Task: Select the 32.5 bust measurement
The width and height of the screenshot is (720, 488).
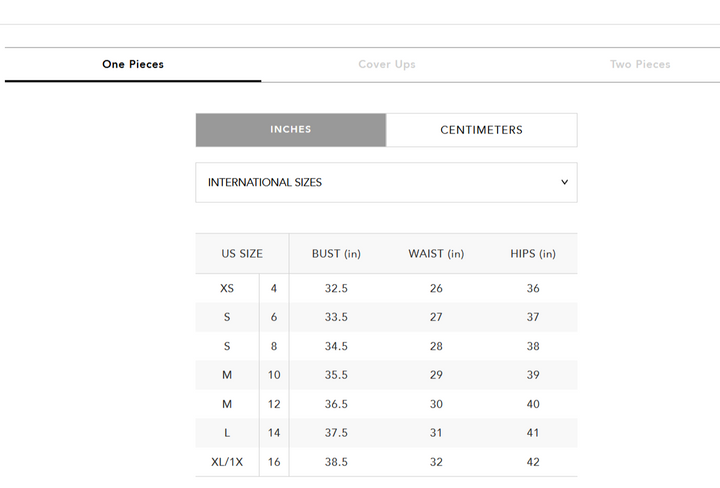Action: (x=336, y=288)
